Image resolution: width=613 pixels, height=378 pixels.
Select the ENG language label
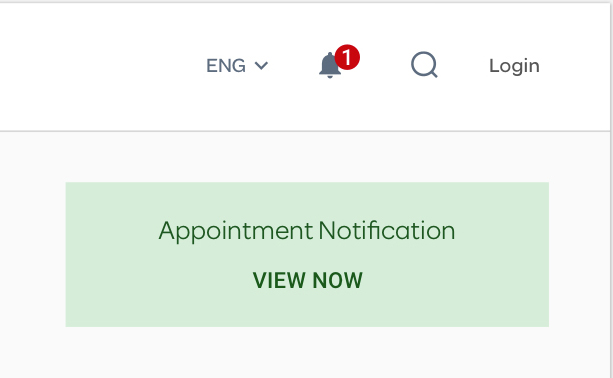(226, 65)
